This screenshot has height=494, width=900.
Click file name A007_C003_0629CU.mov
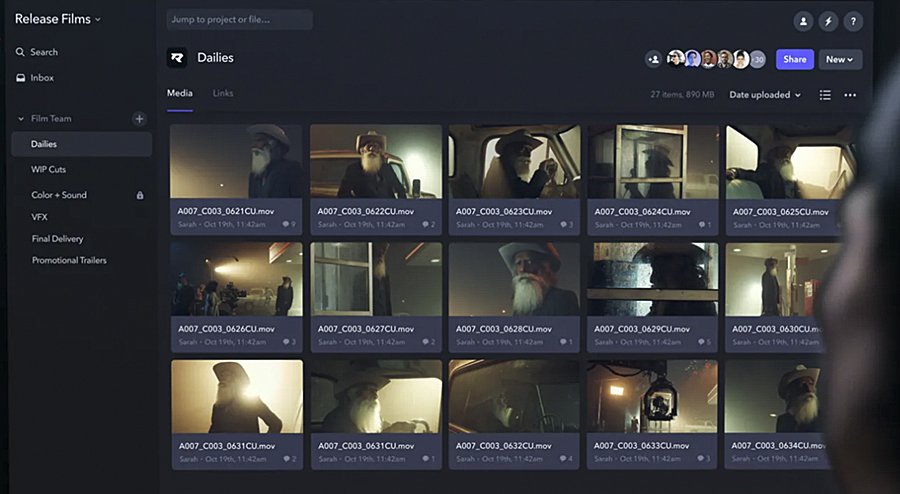tap(642, 329)
